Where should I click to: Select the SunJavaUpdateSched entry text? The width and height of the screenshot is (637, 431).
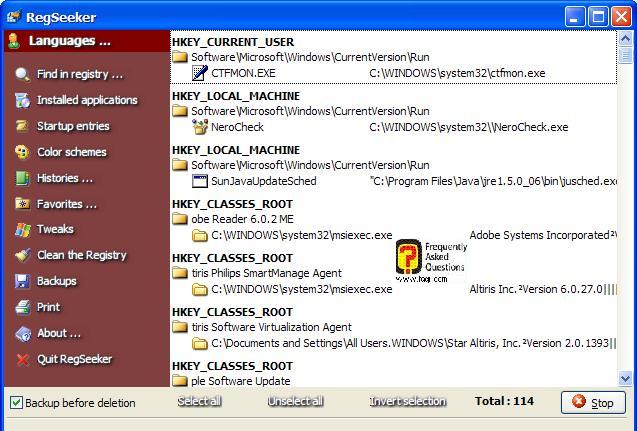pyautogui.click(x=264, y=181)
